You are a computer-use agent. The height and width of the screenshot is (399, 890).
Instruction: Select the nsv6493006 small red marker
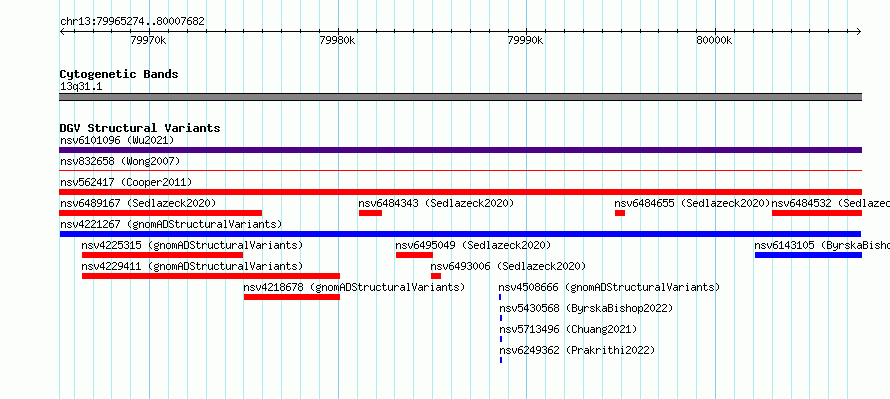436,276
